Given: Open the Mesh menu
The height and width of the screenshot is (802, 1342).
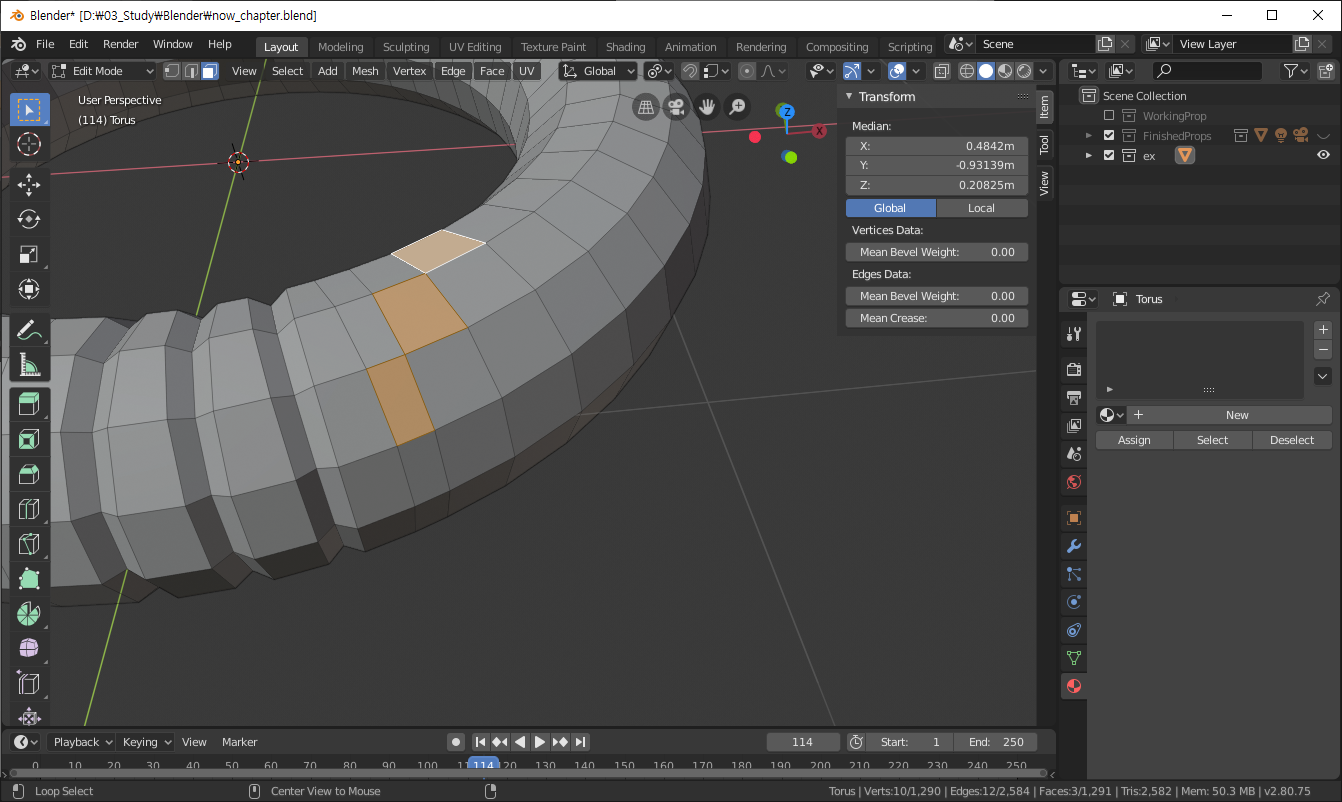Looking at the screenshot, I should pos(365,71).
